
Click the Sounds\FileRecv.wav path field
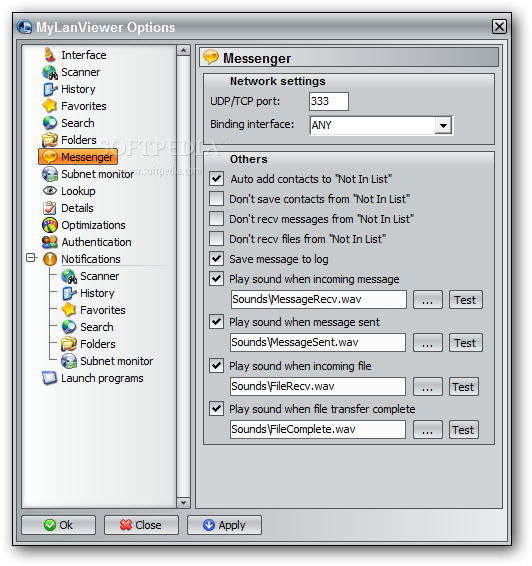click(318, 386)
